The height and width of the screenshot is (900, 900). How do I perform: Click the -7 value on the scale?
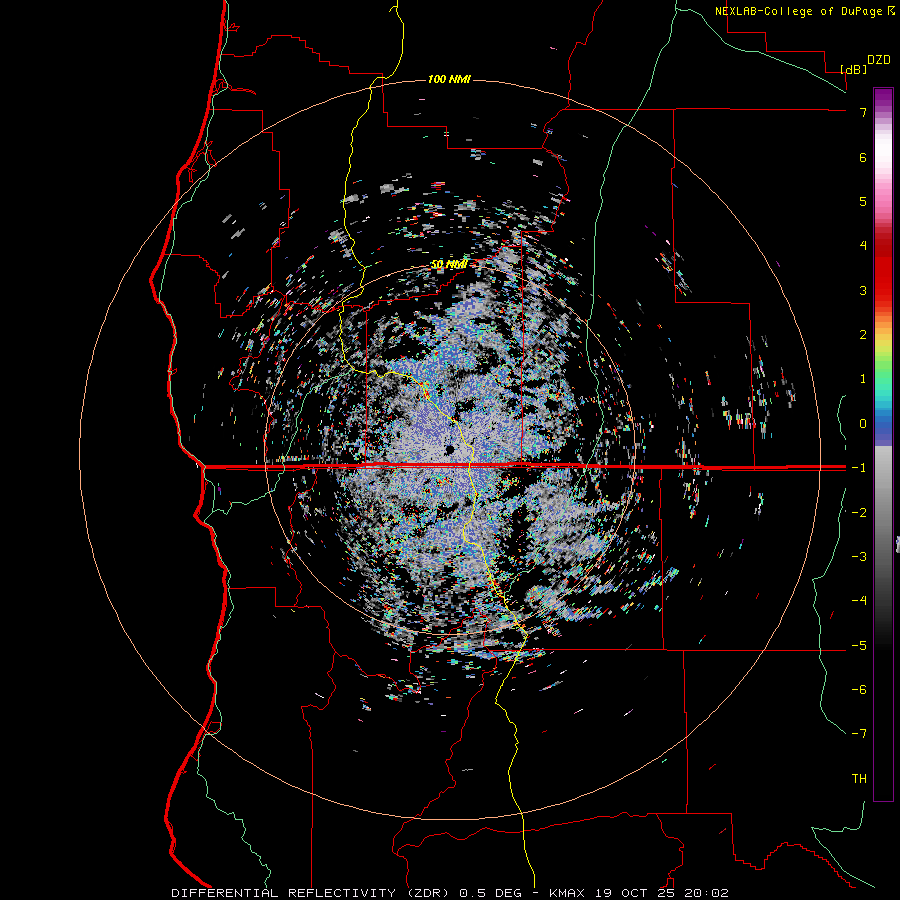tap(859, 734)
